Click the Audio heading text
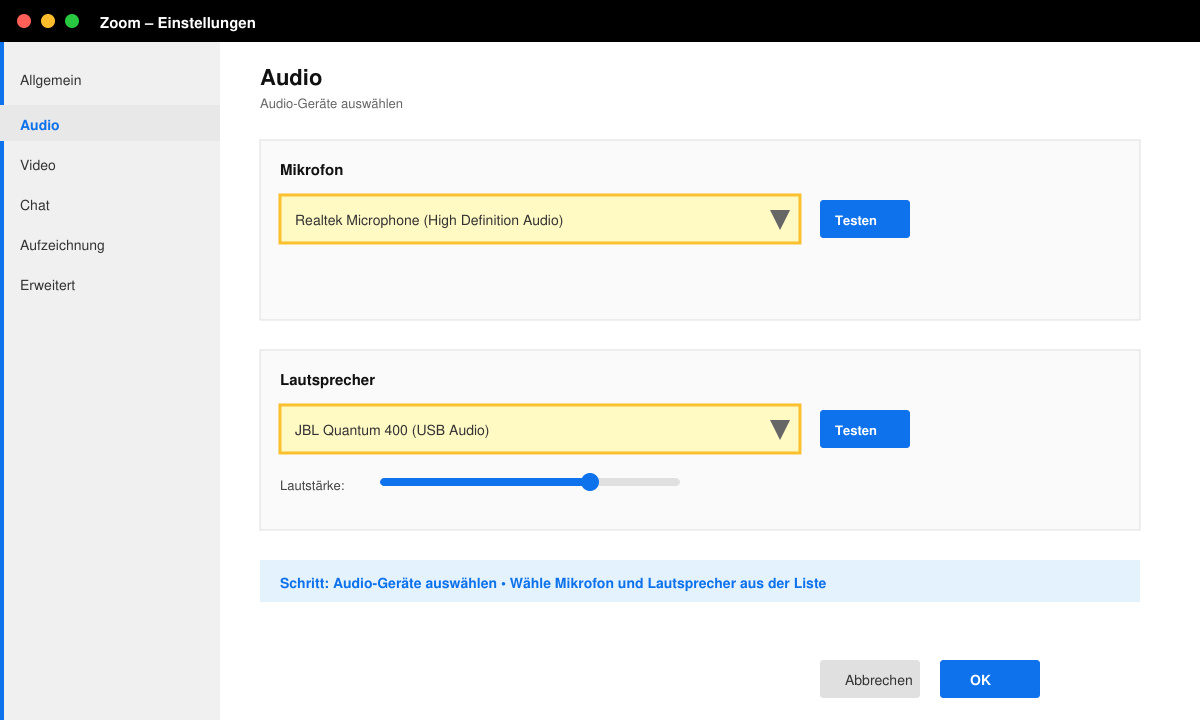 (x=291, y=77)
